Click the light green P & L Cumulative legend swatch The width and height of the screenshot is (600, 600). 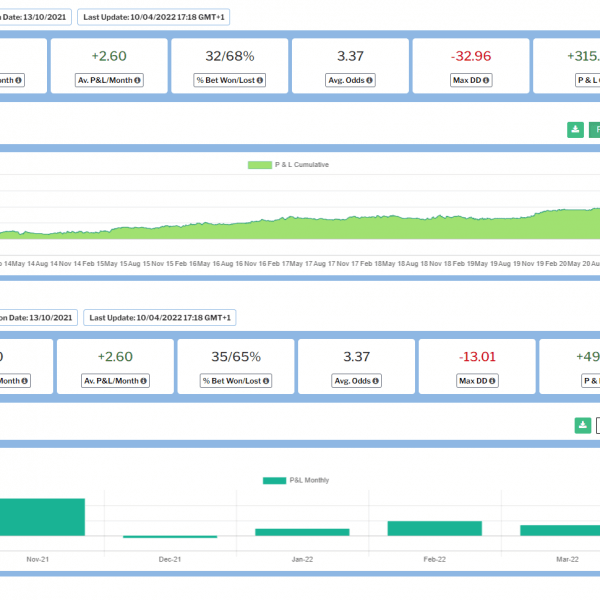pyautogui.click(x=259, y=165)
